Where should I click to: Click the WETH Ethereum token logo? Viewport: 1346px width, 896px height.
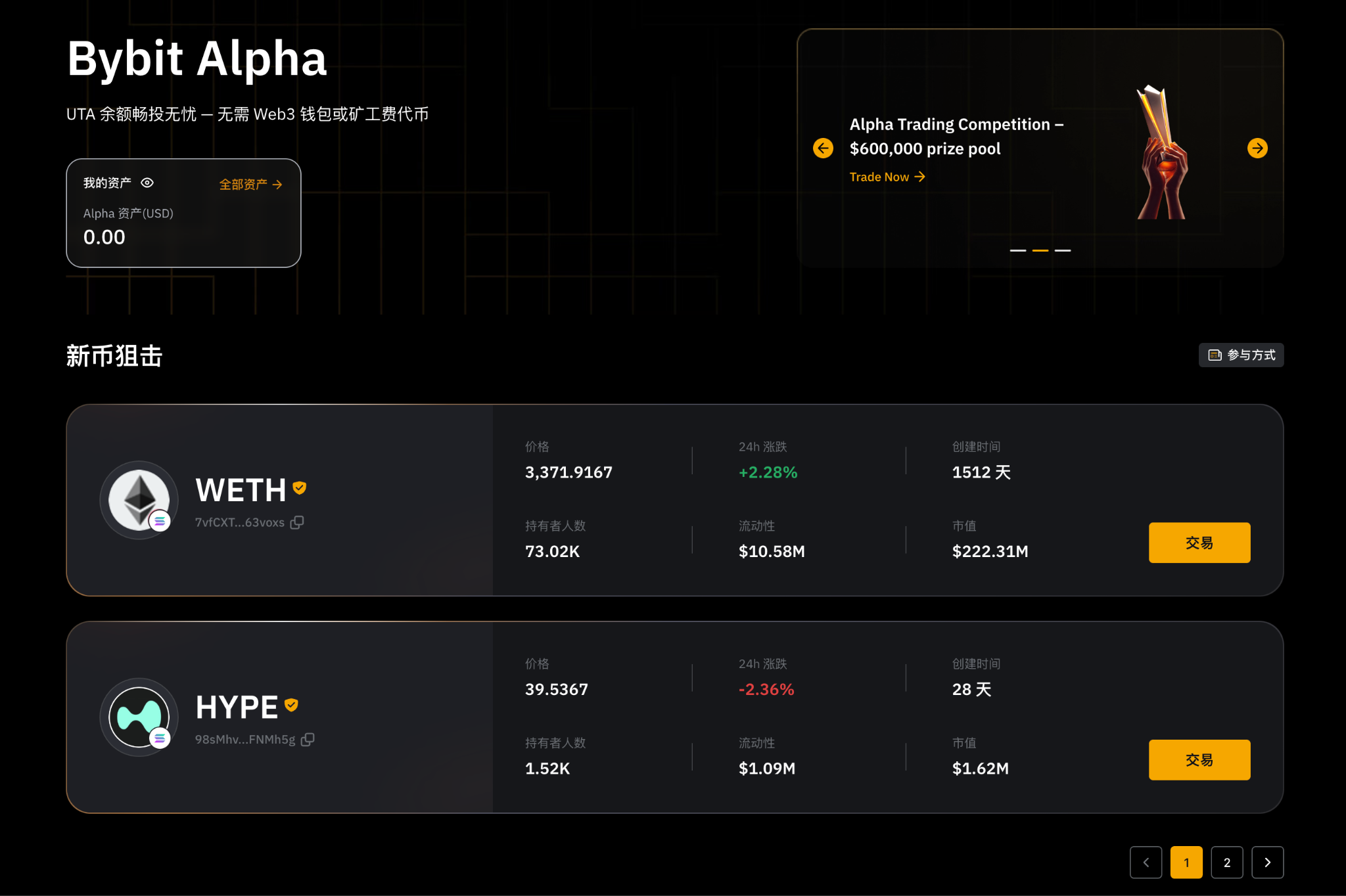click(x=138, y=500)
